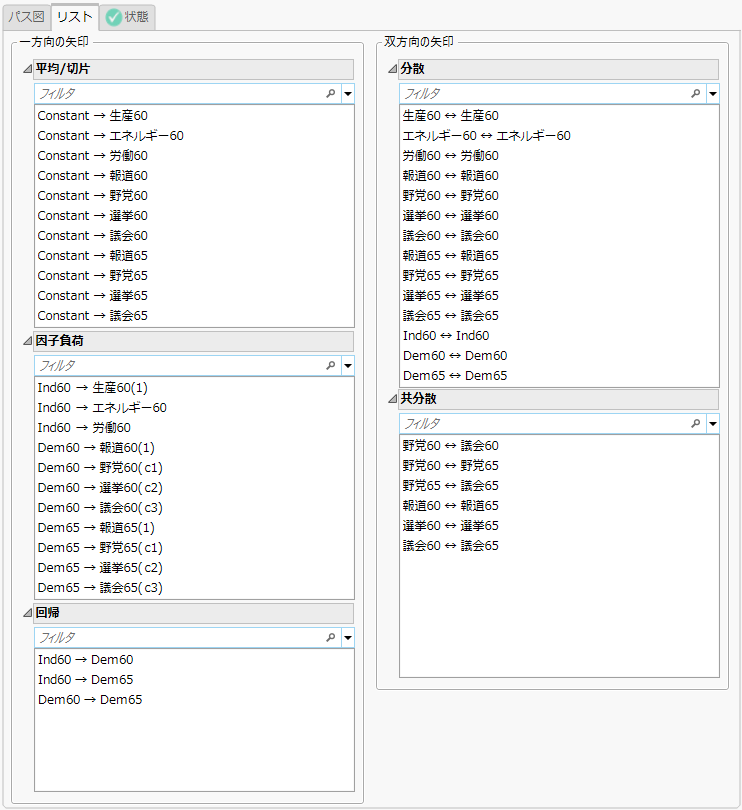
Task: Select covariance row 野党60 ↔ 野党65
Action: [x=559, y=466]
